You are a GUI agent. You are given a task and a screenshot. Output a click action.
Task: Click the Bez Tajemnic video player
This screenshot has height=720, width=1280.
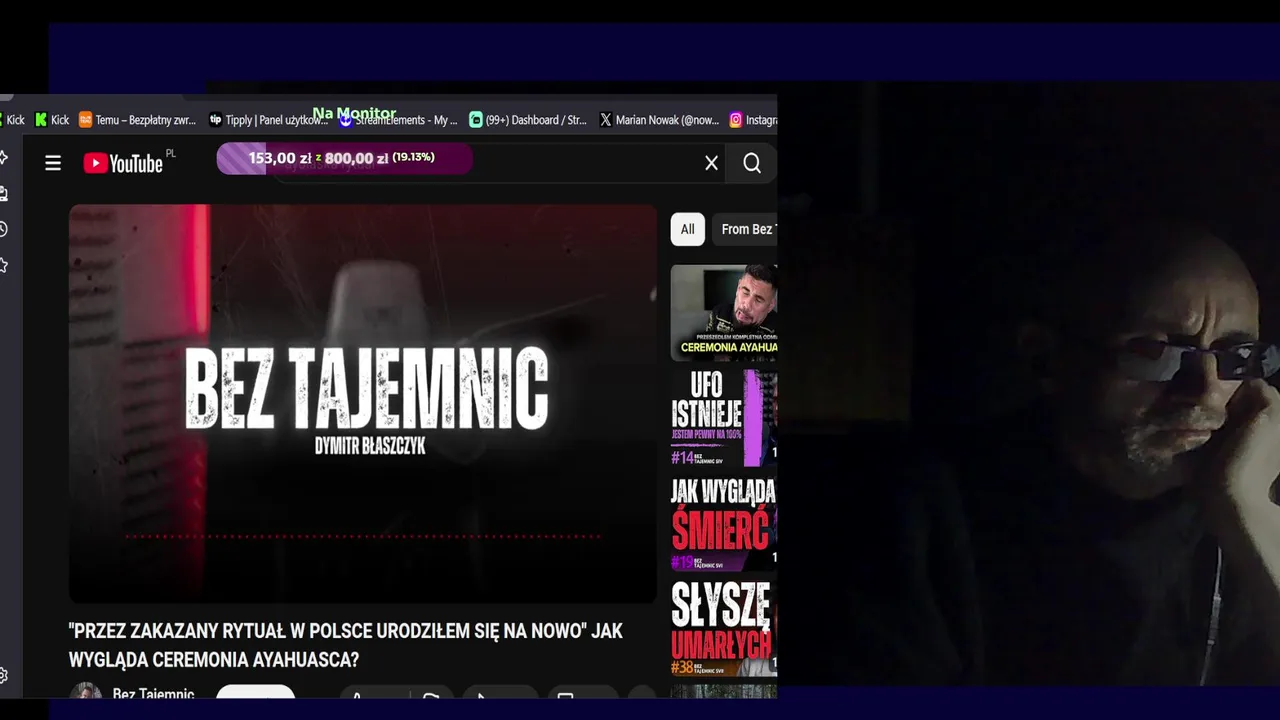[x=363, y=404]
